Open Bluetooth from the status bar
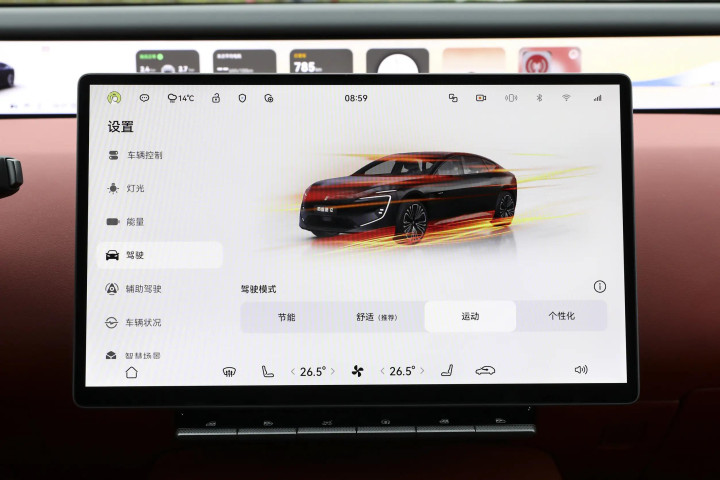 (540, 98)
